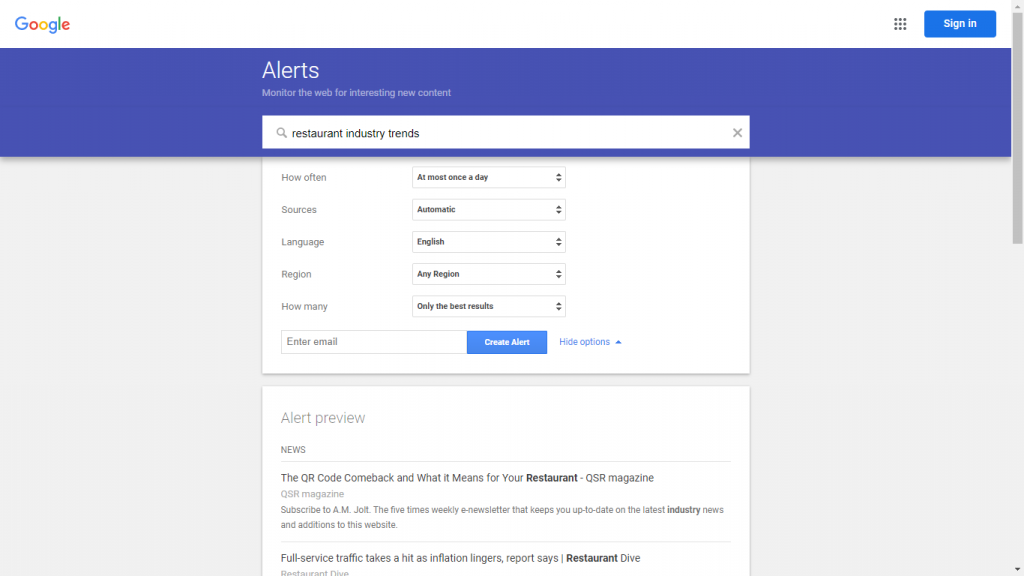The width and height of the screenshot is (1024, 576).
Task: Click the QSR magazine source label
Action: (312, 494)
